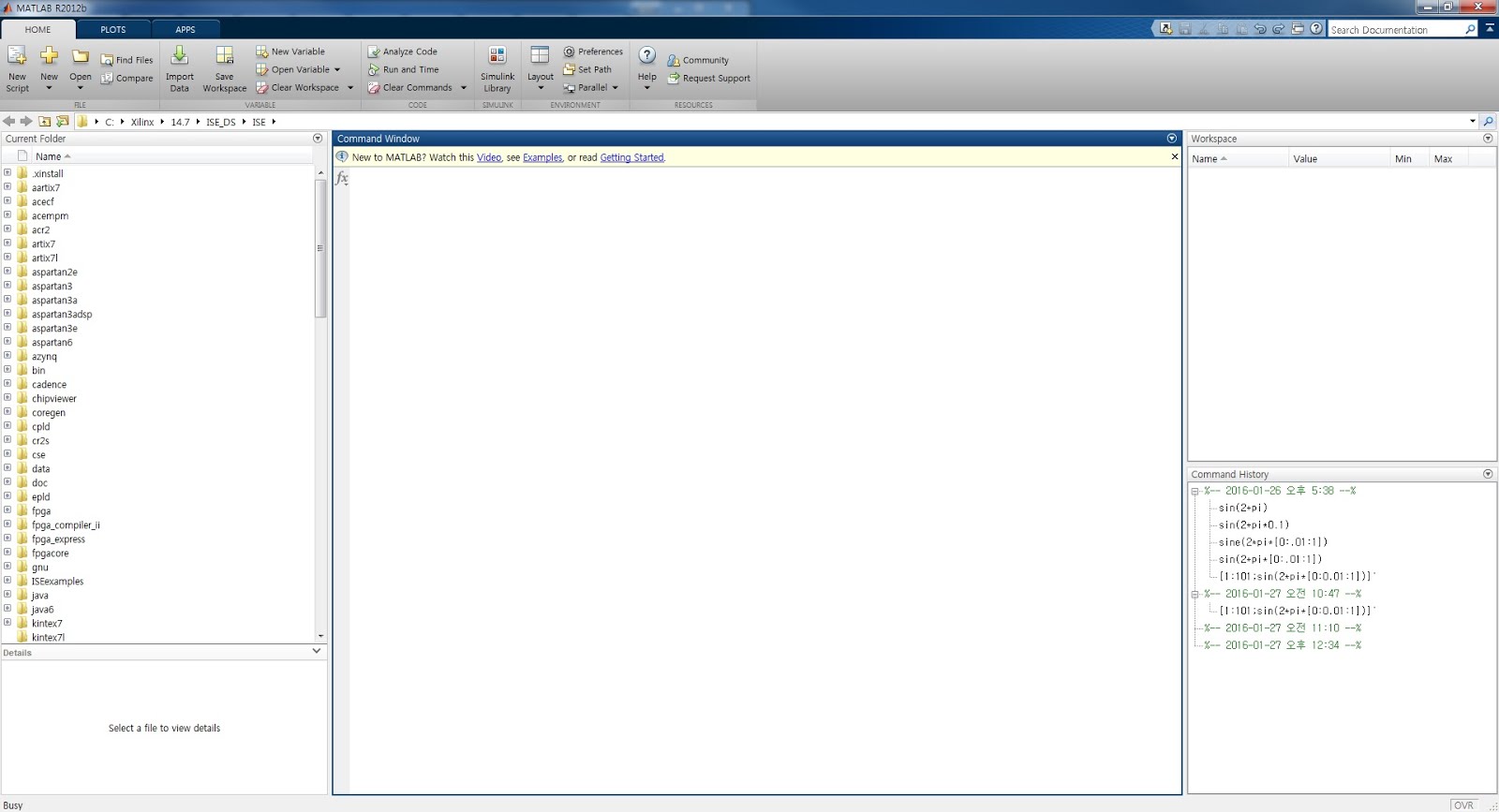Collapse the 2016-01-27 10:47 history group
This screenshot has width=1499, height=812.
[x=1195, y=595]
